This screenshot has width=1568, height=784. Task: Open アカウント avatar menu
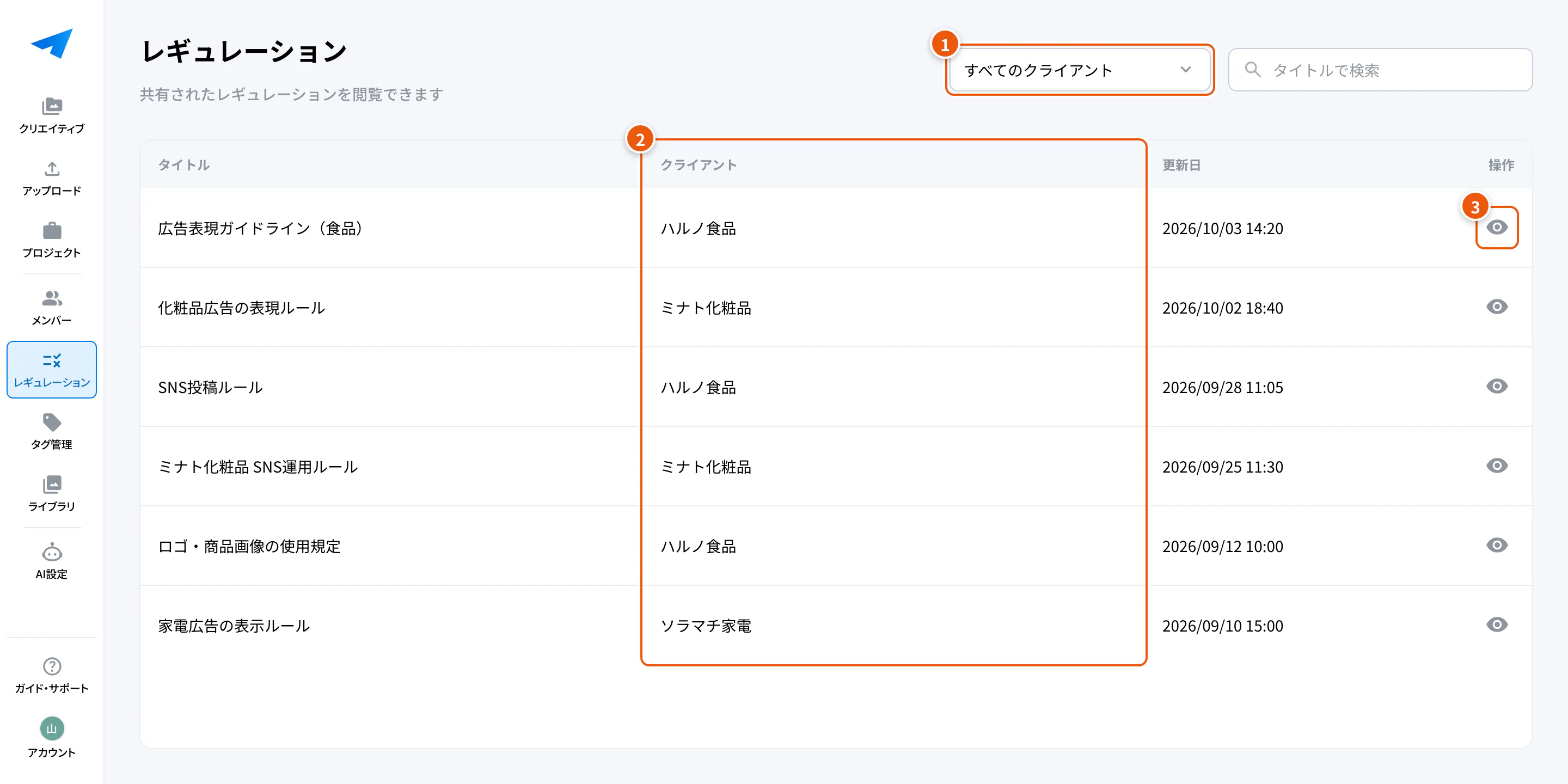point(52,738)
